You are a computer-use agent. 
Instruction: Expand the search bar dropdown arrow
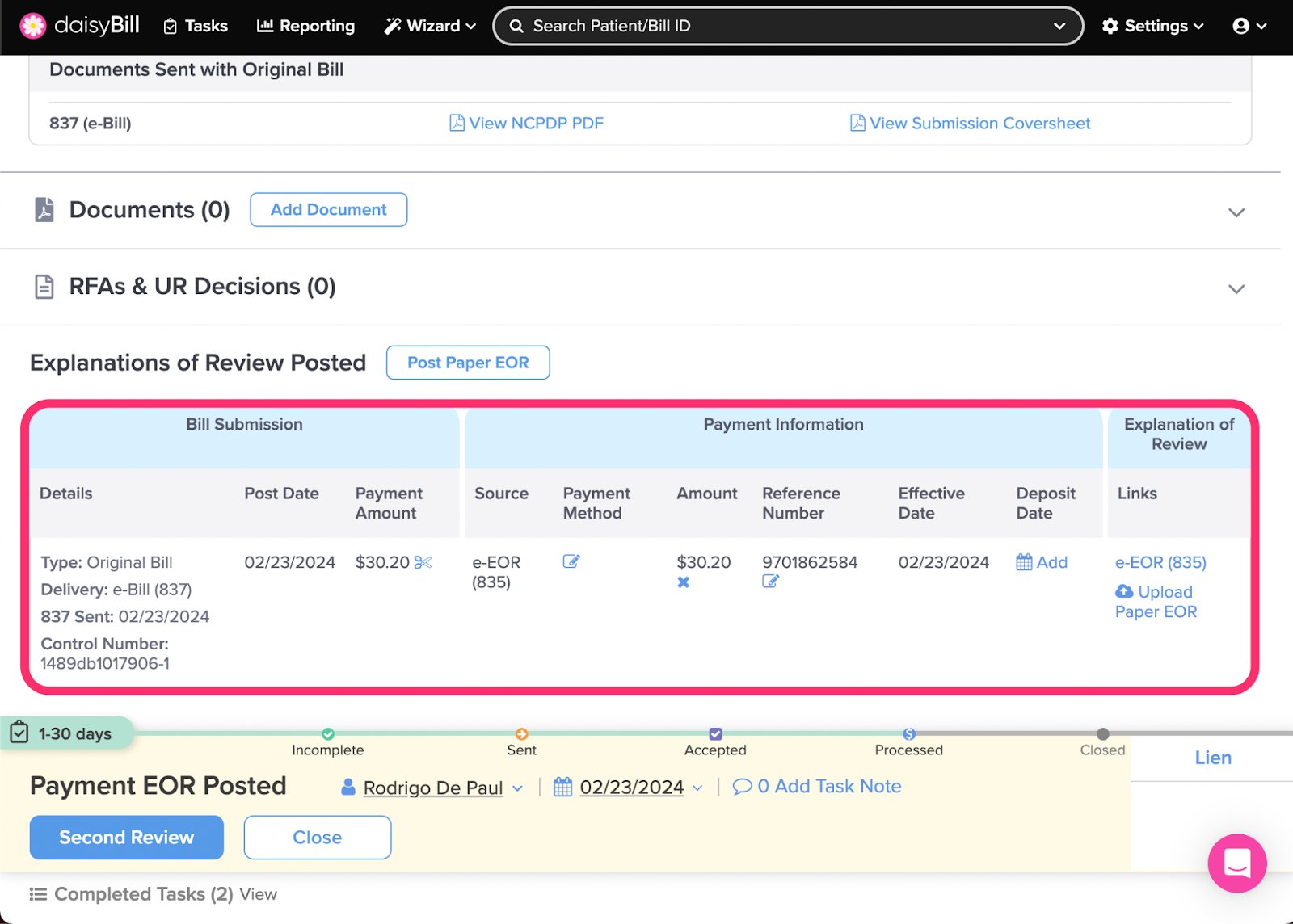click(1059, 26)
